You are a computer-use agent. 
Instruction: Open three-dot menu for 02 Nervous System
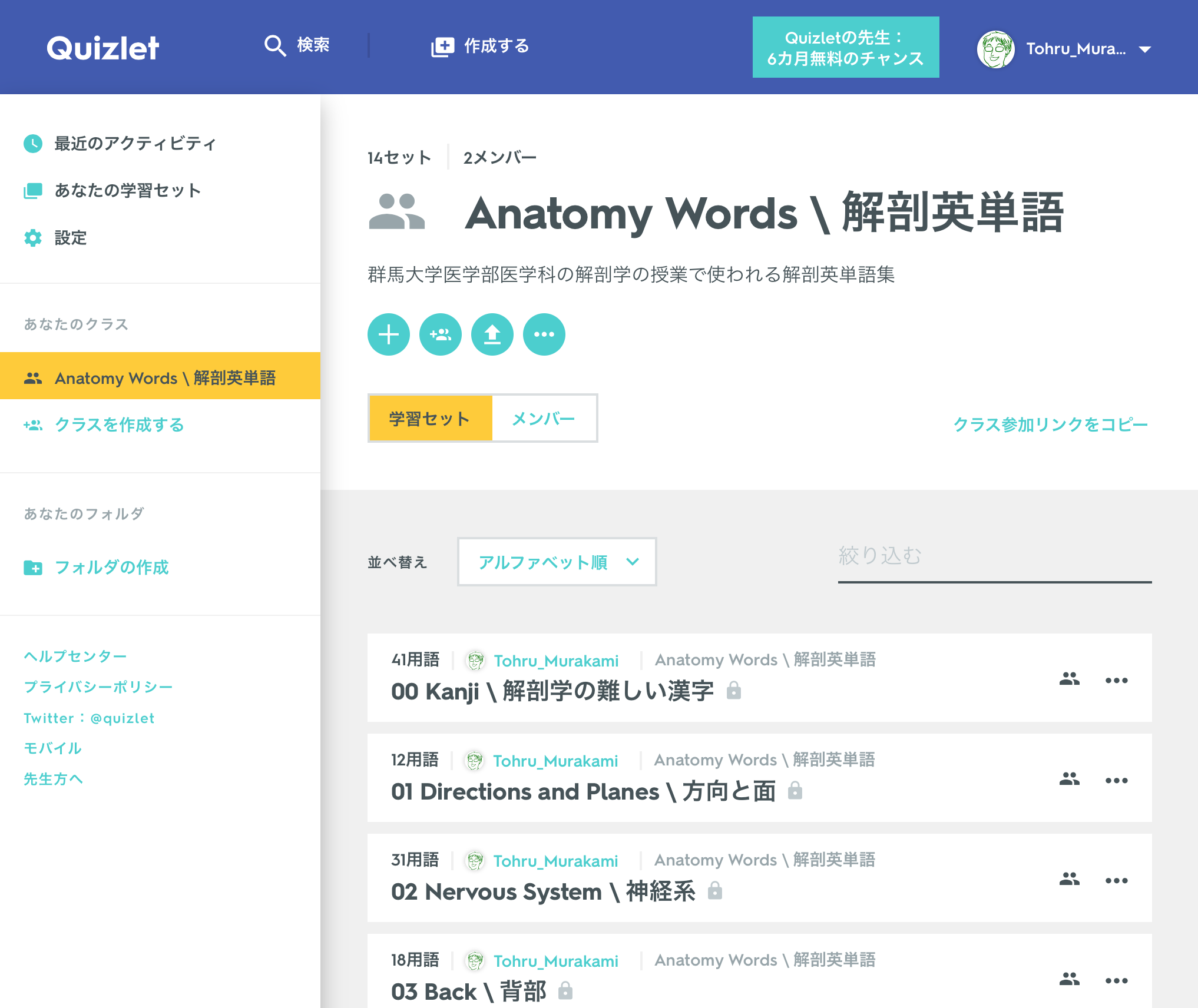pos(1116,881)
